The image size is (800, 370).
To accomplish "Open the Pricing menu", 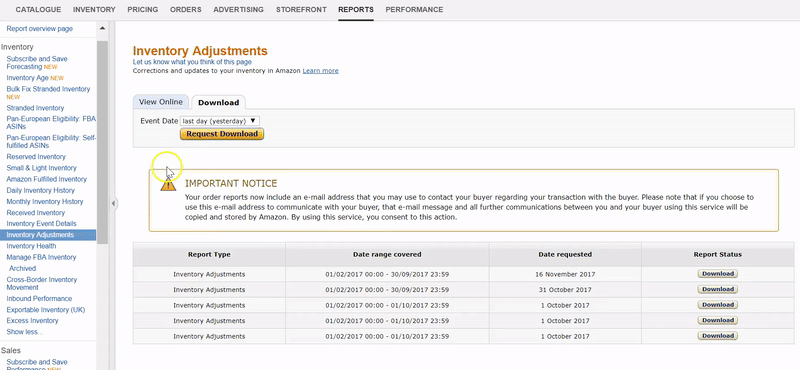I will (142, 9).
